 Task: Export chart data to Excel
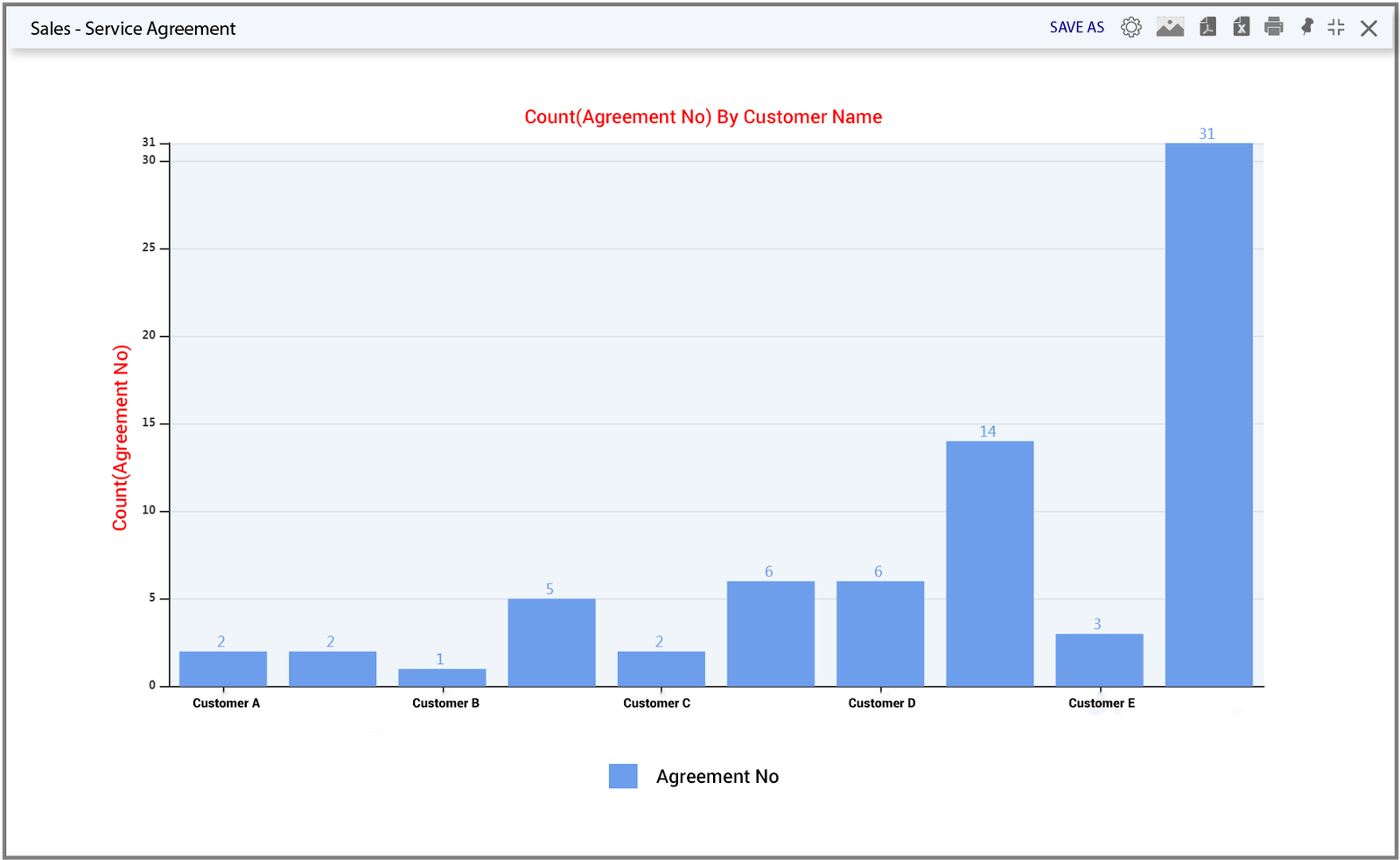[x=1242, y=27]
